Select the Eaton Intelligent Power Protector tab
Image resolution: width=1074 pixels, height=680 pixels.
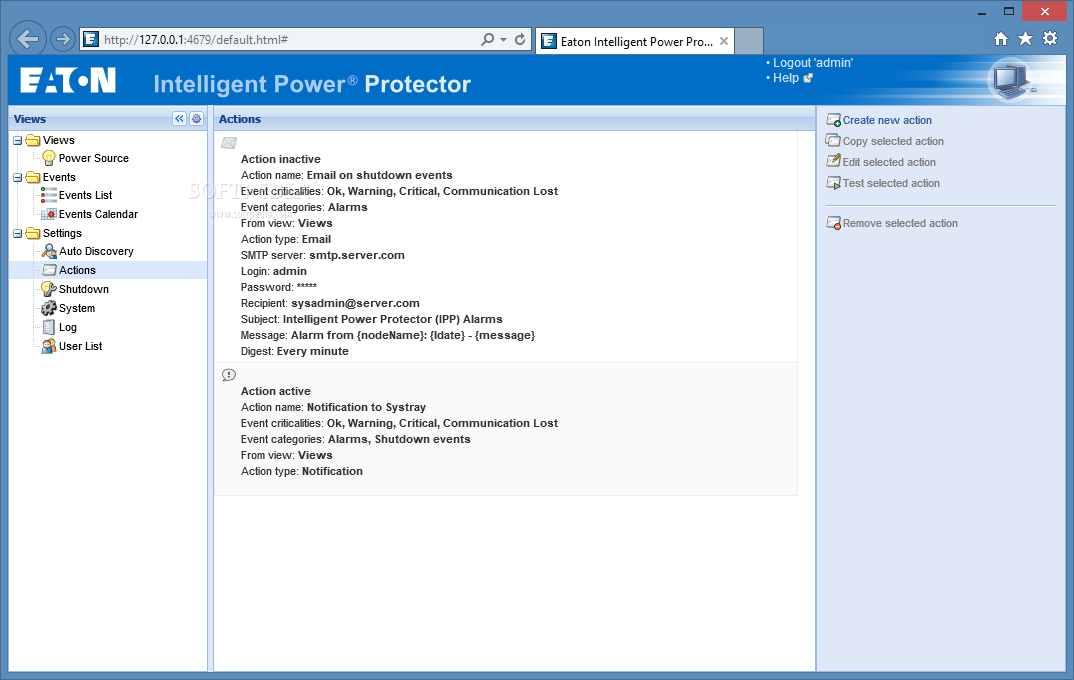tap(635, 41)
